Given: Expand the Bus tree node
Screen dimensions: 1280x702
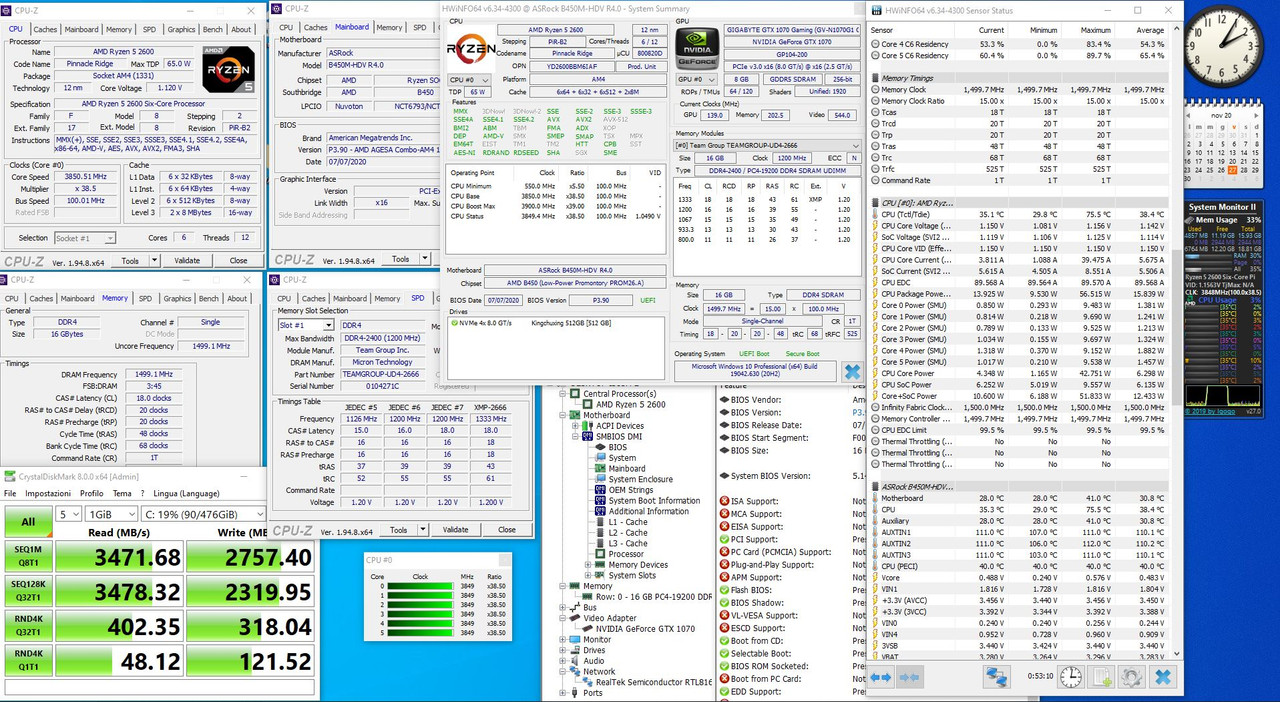Looking at the screenshot, I should [563, 607].
